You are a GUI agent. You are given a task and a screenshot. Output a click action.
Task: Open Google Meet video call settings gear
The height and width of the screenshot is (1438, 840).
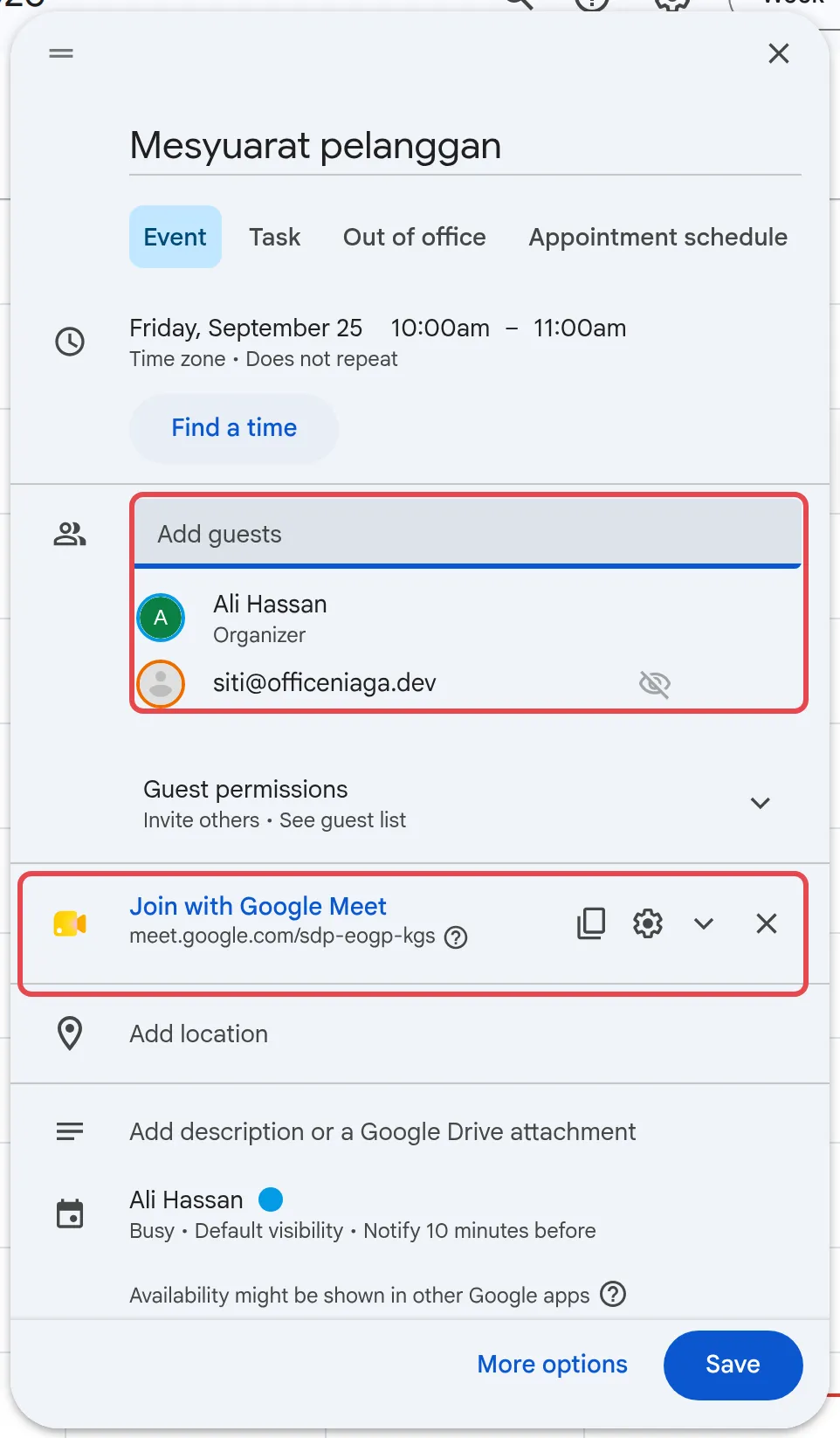point(648,923)
